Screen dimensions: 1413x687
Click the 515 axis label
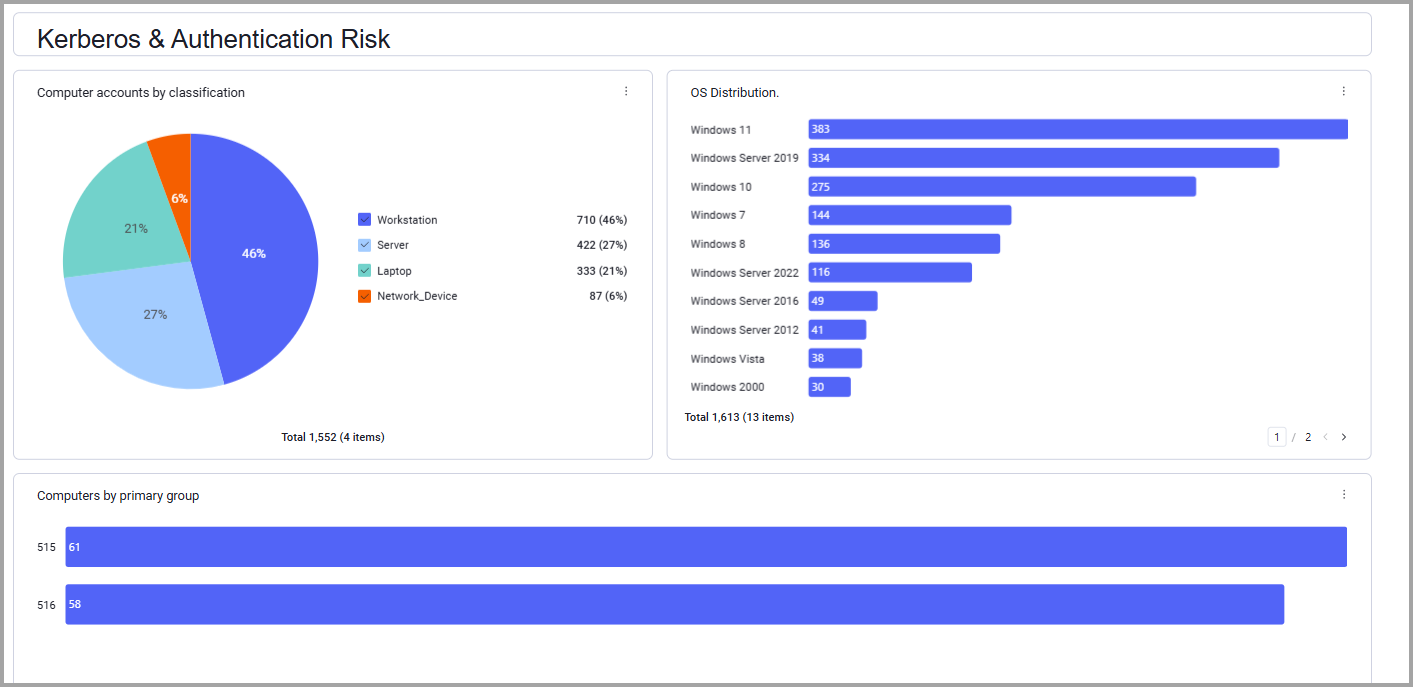(x=46, y=548)
